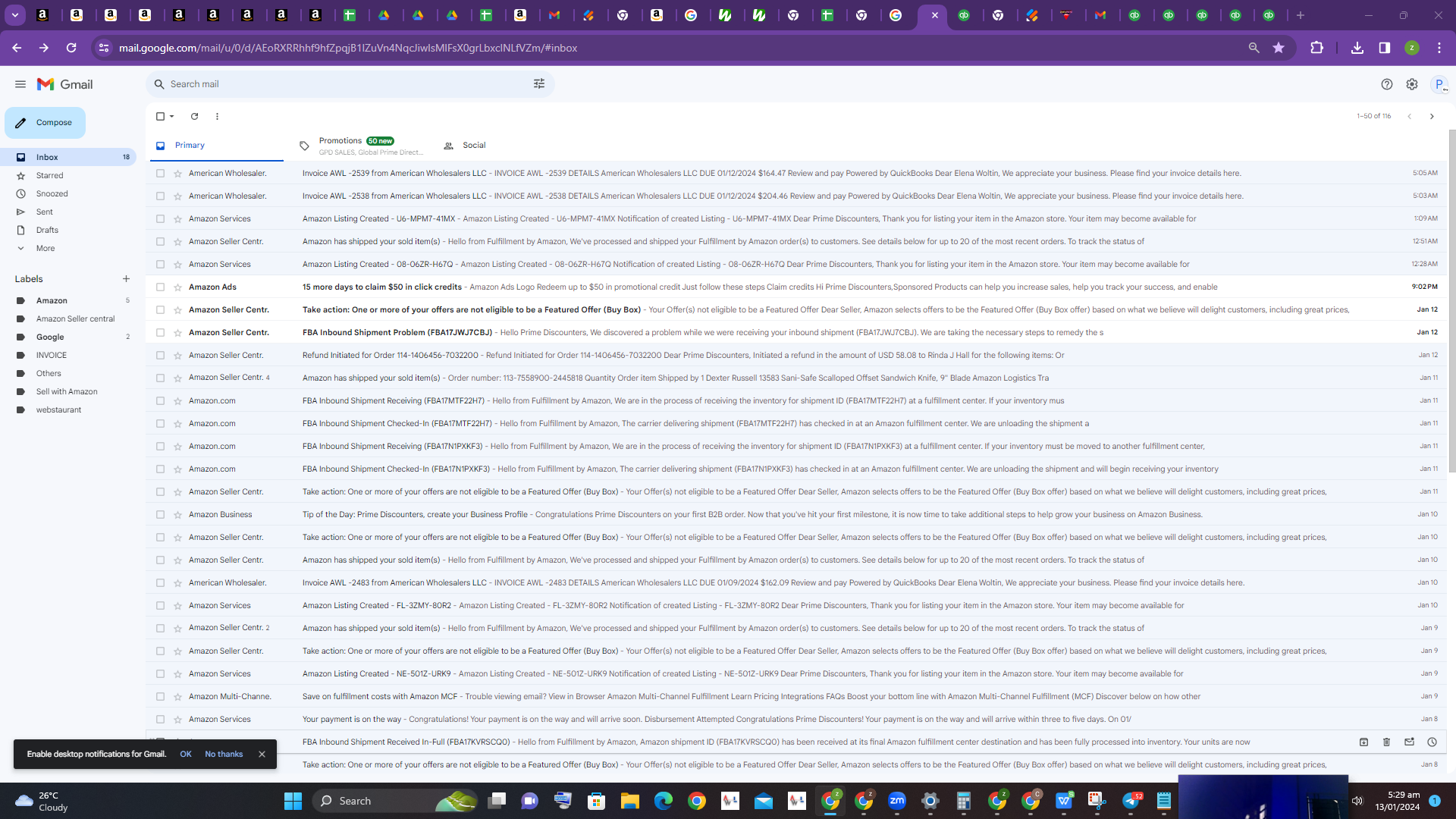Image resolution: width=1456 pixels, height=819 pixels.
Task: Compose a new email
Action: pyautogui.click(x=45, y=123)
